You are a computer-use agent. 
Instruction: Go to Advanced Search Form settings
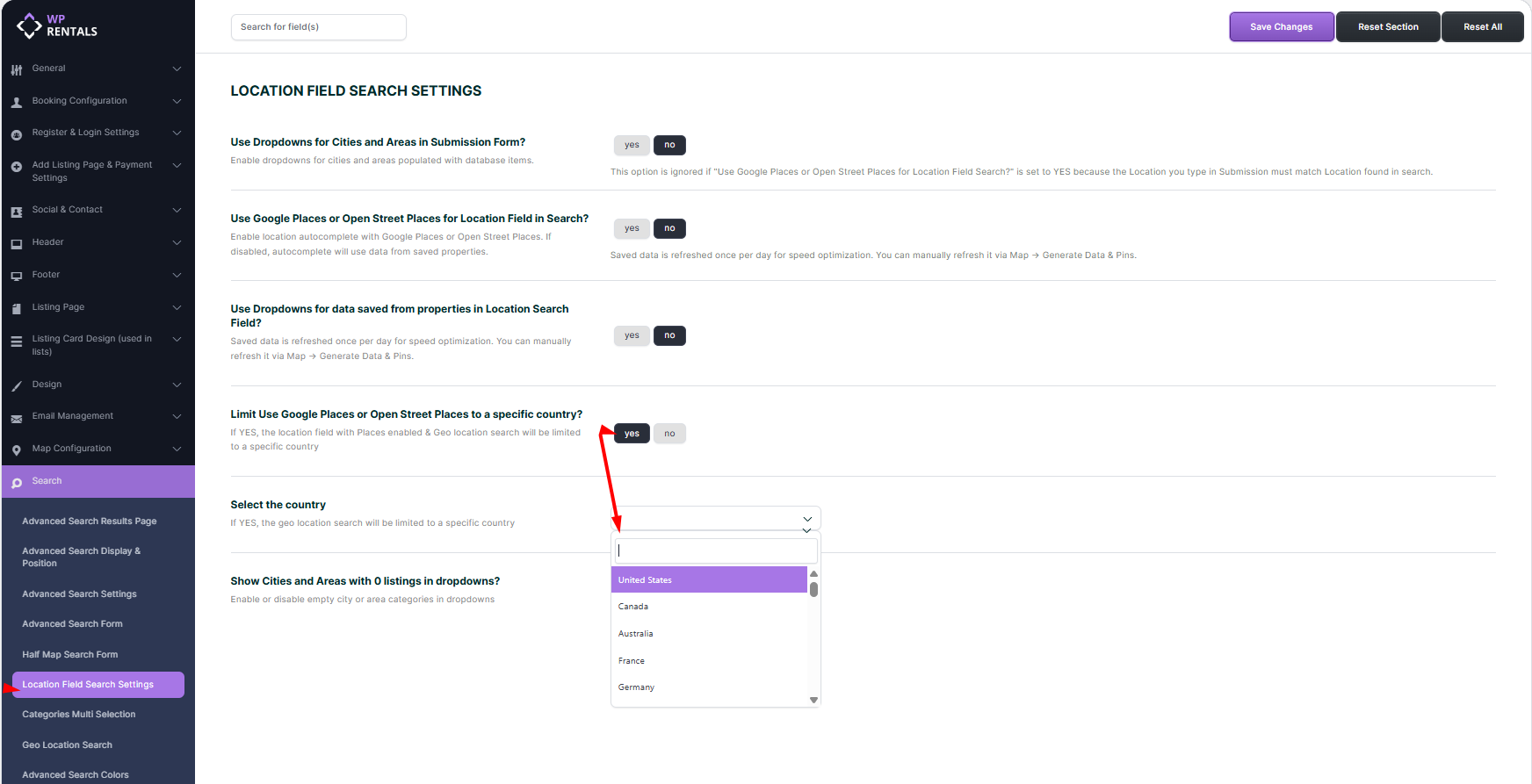[x=73, y=624]
